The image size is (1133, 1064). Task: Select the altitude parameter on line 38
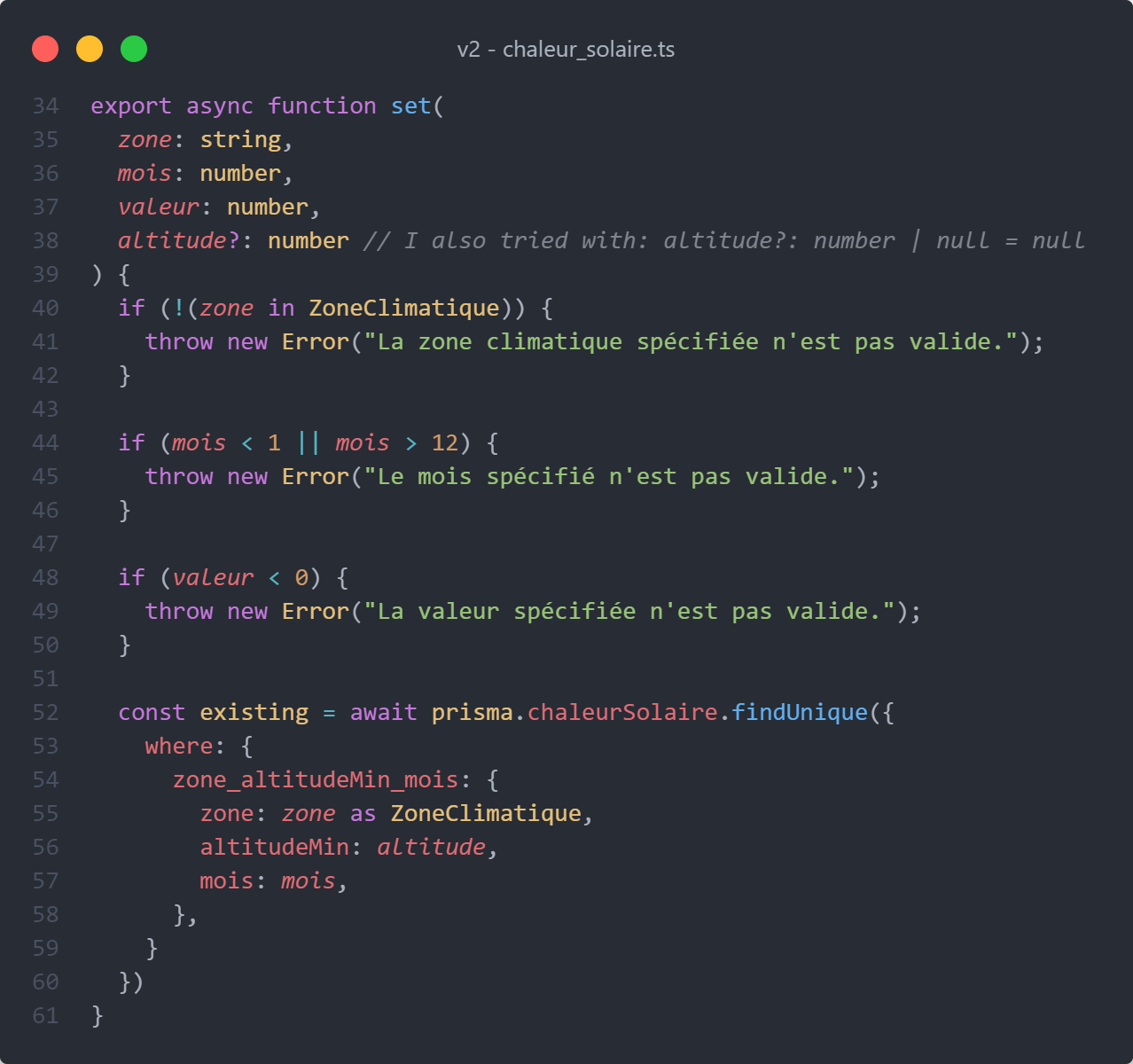pyautogui.click(x=172, y=240)
